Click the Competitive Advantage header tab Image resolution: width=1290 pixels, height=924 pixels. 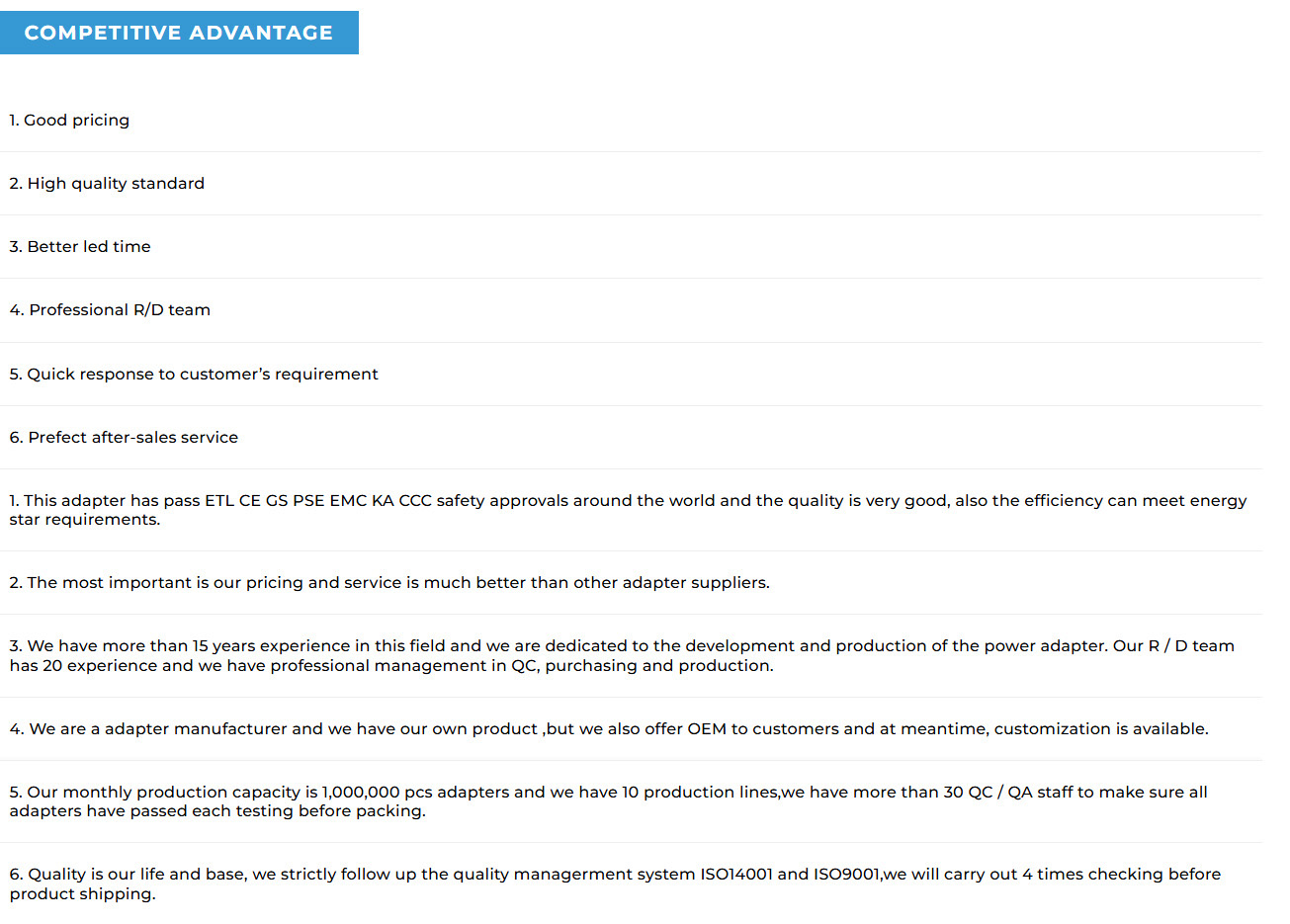(179, 33)
